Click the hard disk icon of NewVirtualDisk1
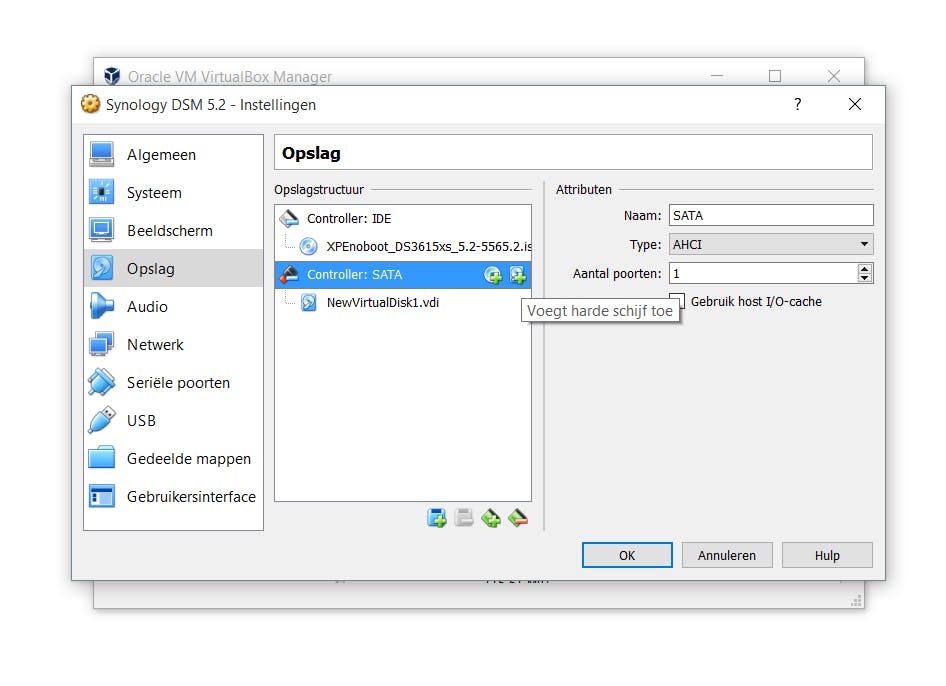Image resolution: width=946 pixels, height=686 pixels. pos(308,302)
